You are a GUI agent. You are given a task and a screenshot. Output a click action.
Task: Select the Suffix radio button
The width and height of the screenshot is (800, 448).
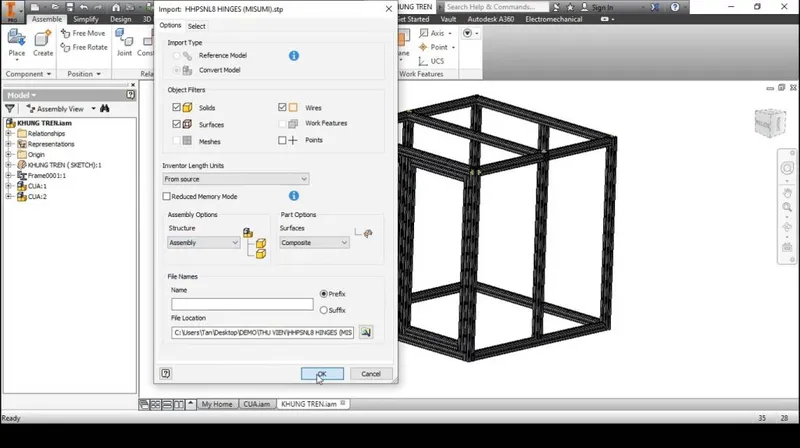pyautogui.click(x=323, y=310)
